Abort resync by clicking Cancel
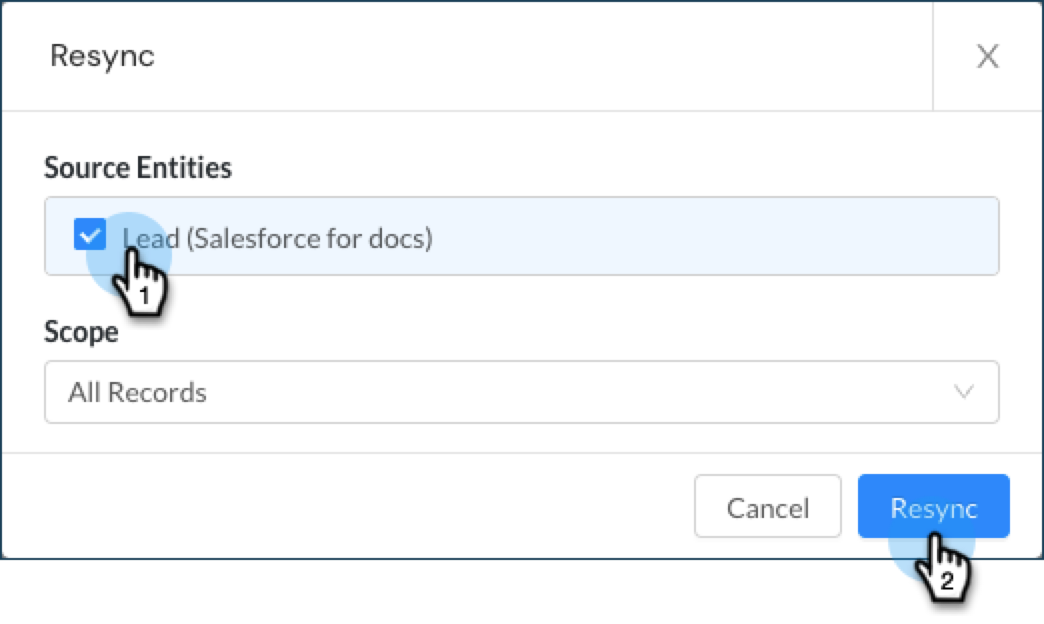The width and height of the screenshot is (1044, 624). pos(767,507)
